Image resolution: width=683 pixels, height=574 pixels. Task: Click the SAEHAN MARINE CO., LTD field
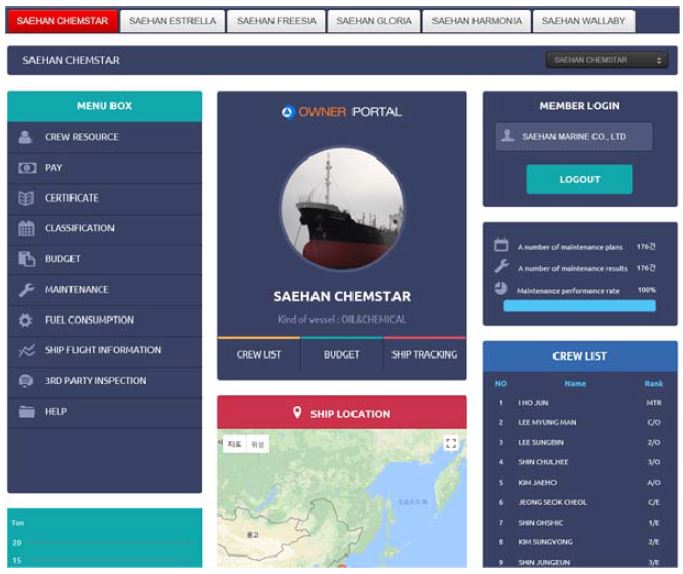pyautogui.click(x=574, y=136)
